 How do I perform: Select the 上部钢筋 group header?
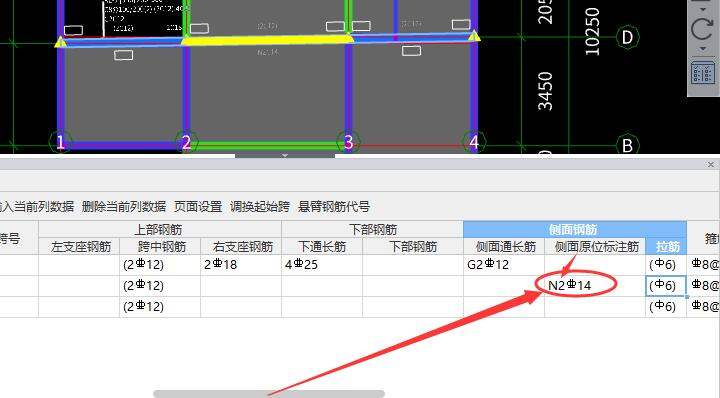click(x=160, y=229)
